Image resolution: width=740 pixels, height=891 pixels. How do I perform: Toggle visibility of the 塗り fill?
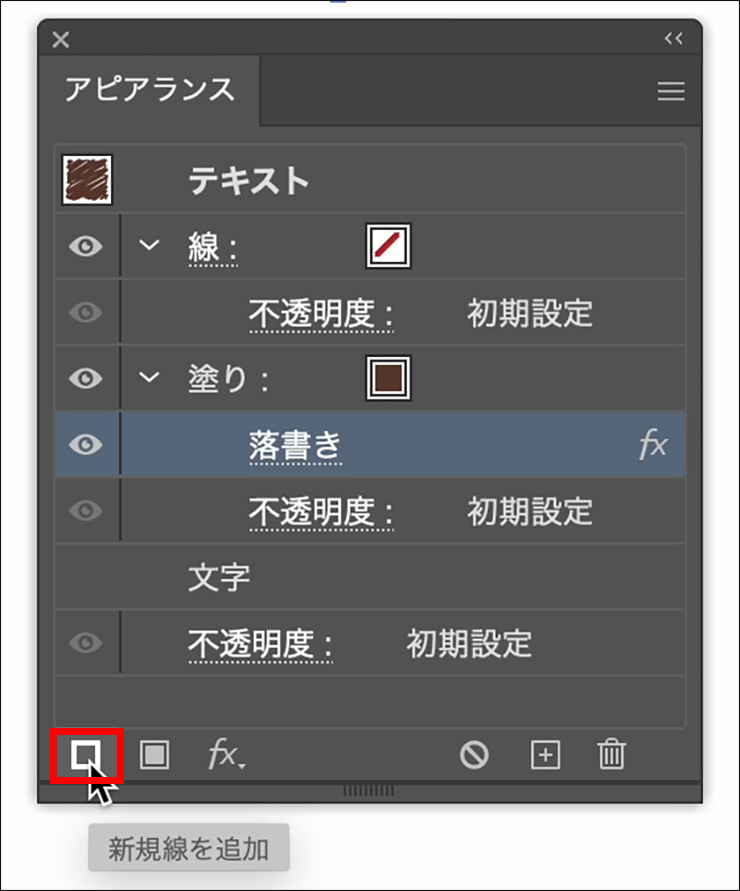tap(86, 378)
